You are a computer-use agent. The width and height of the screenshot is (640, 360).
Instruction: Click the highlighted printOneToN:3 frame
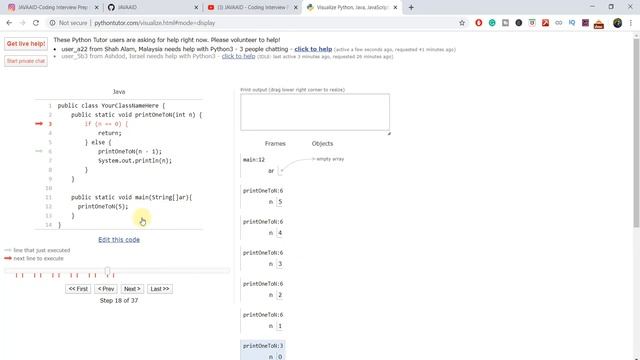point(263,351)
